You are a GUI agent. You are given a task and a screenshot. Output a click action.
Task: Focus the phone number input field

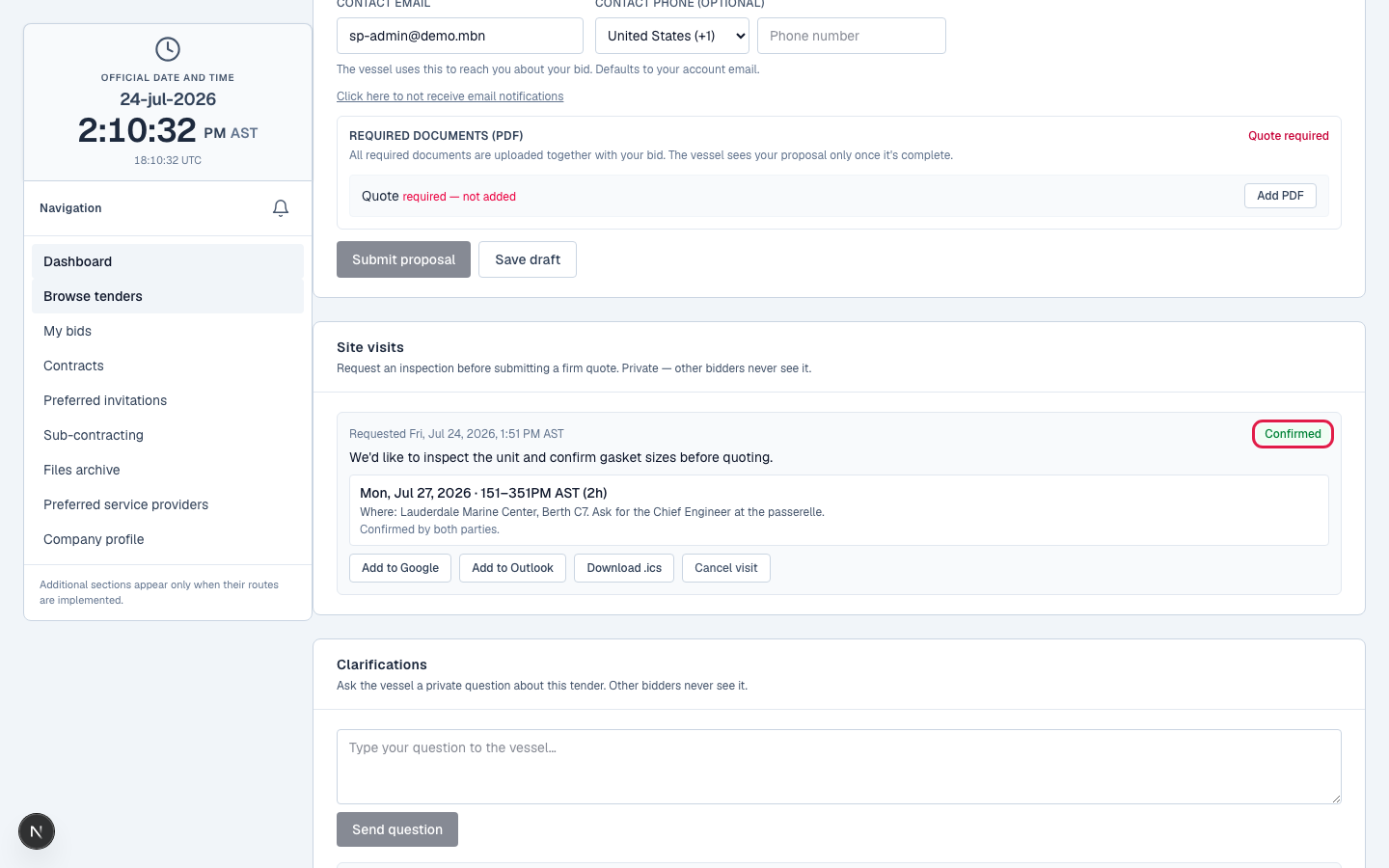click(x=852, y=36)
